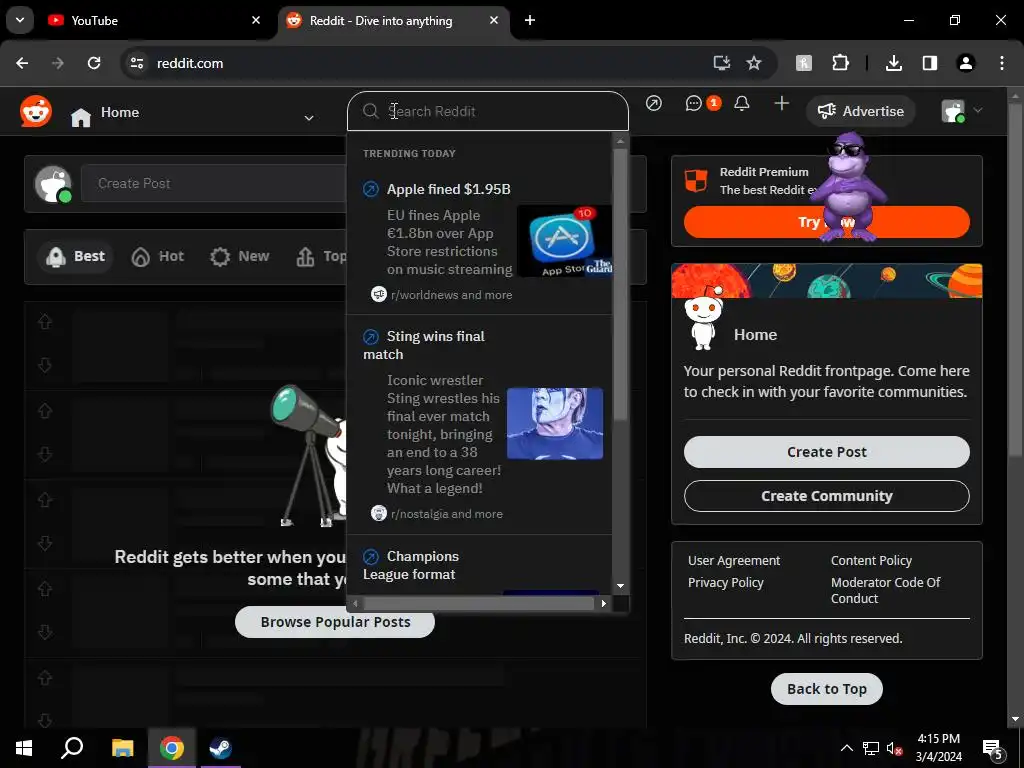Click Browse Popular Posts button

tap(335, 622)
